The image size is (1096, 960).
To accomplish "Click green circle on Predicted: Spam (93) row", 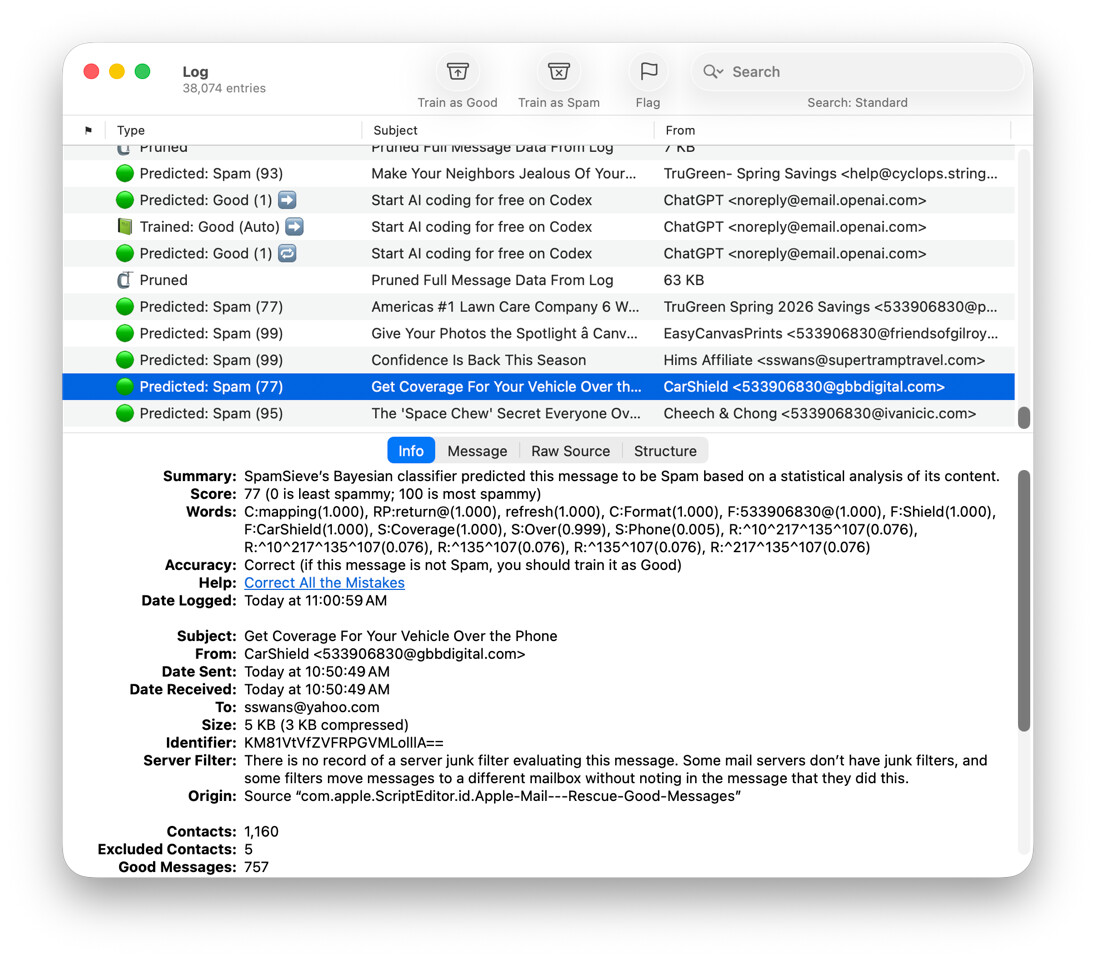I will [125, 174].
